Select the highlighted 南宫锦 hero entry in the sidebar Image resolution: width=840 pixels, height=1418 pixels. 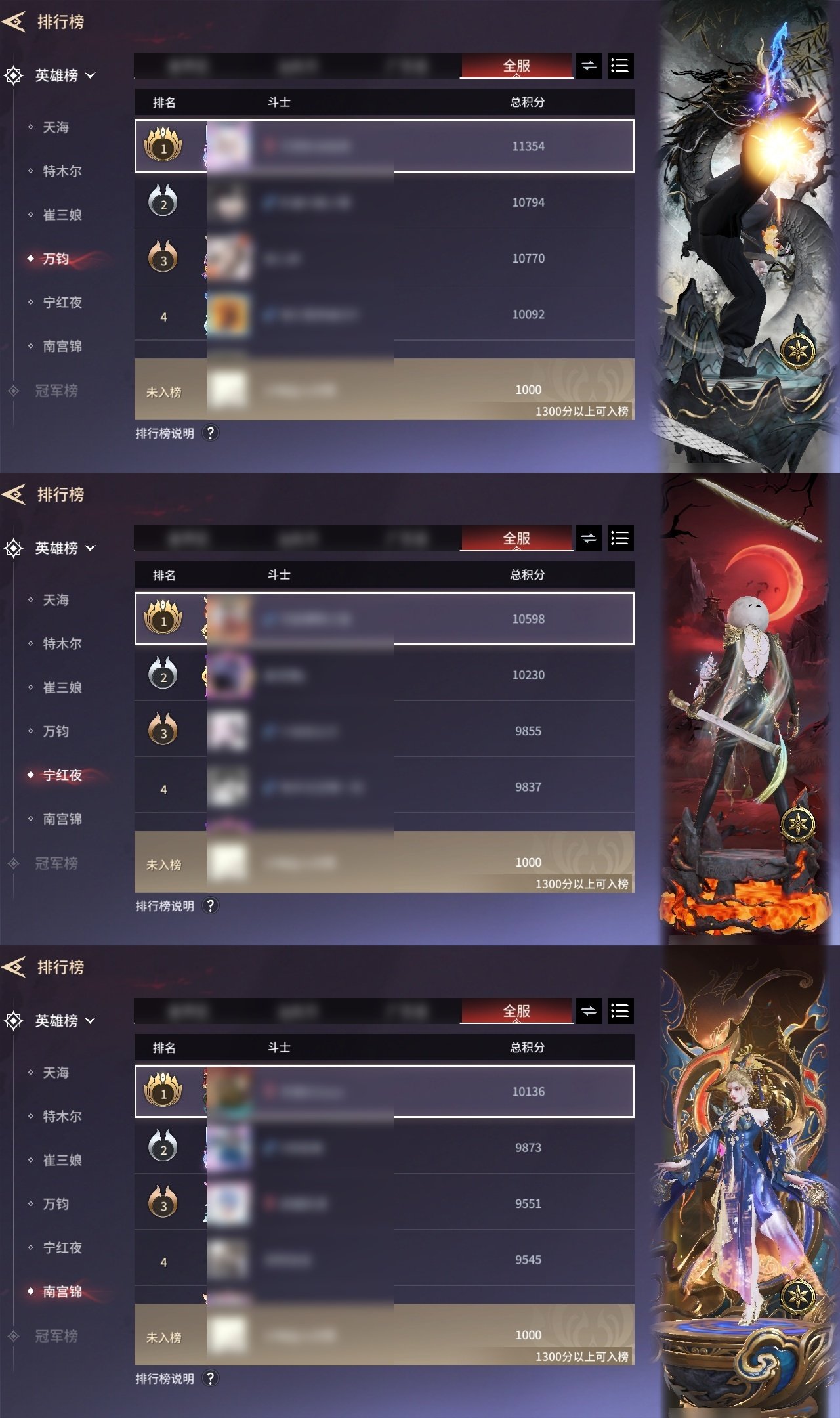click(x=62, y=1291)
